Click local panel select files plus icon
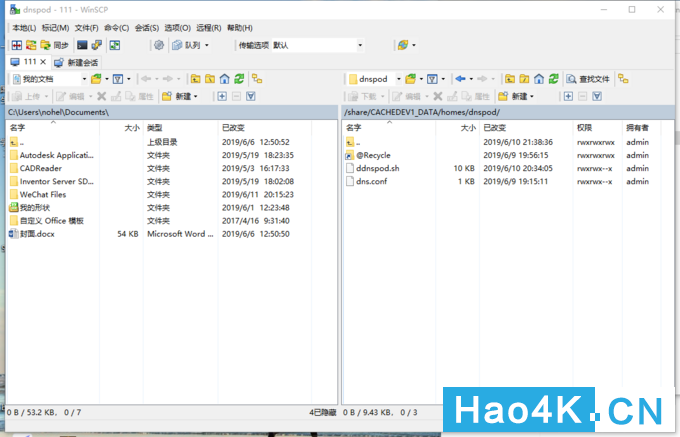680x437 pixels. pyautogui.click(x=222, y=96)
